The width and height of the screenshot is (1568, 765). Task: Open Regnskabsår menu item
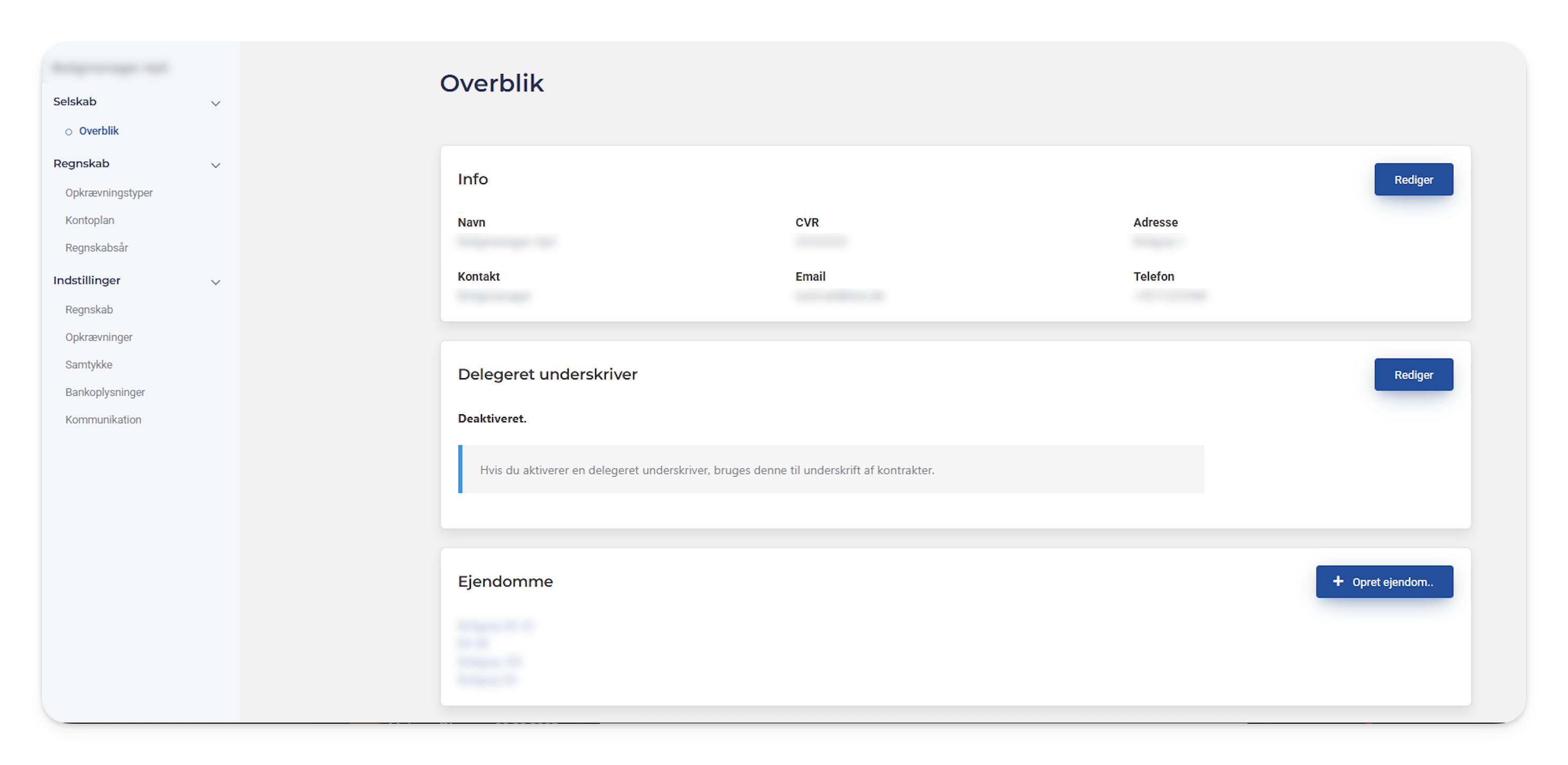point(97,248)
